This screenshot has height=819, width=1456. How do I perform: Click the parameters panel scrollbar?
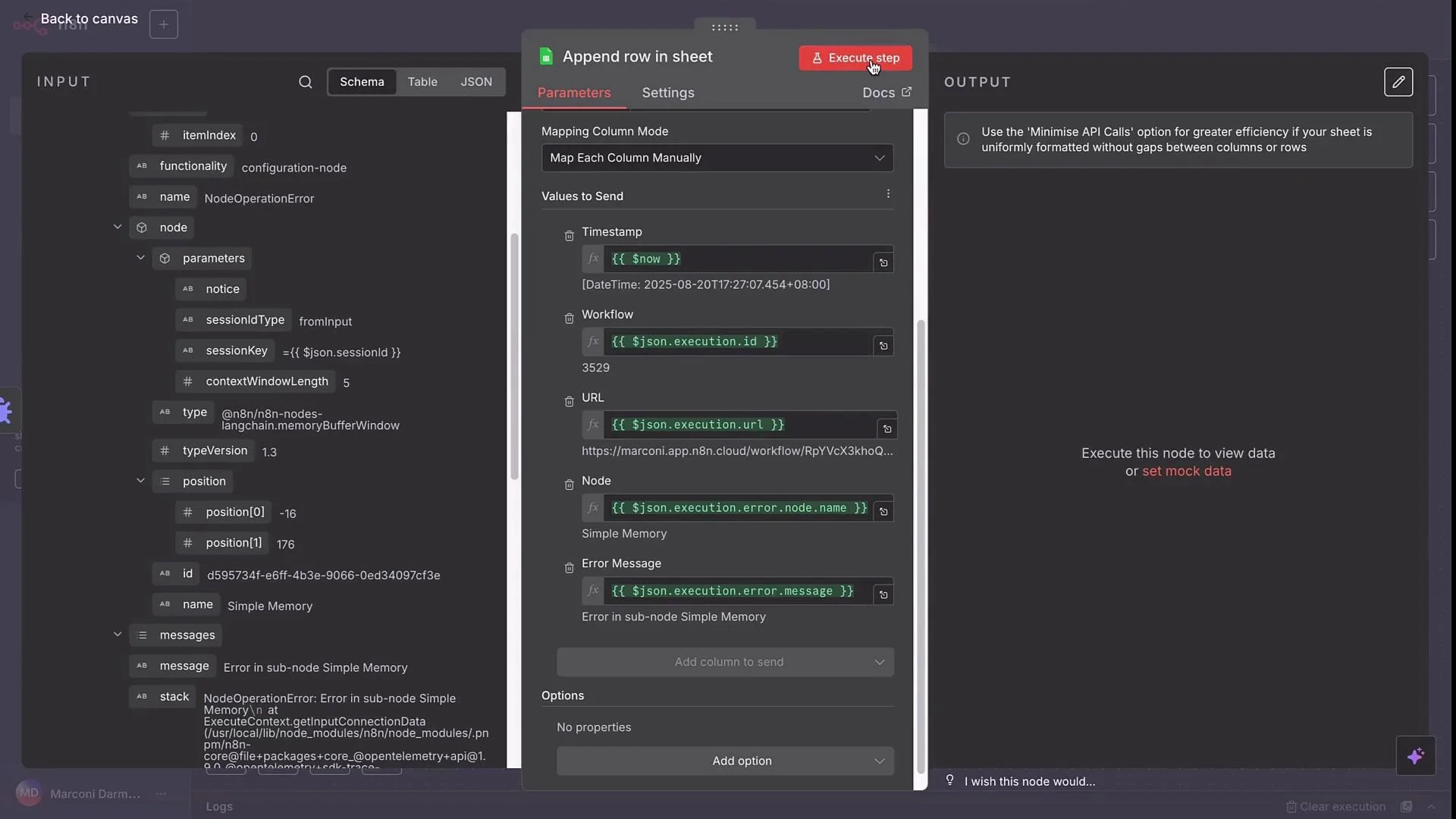pos(921,546)
